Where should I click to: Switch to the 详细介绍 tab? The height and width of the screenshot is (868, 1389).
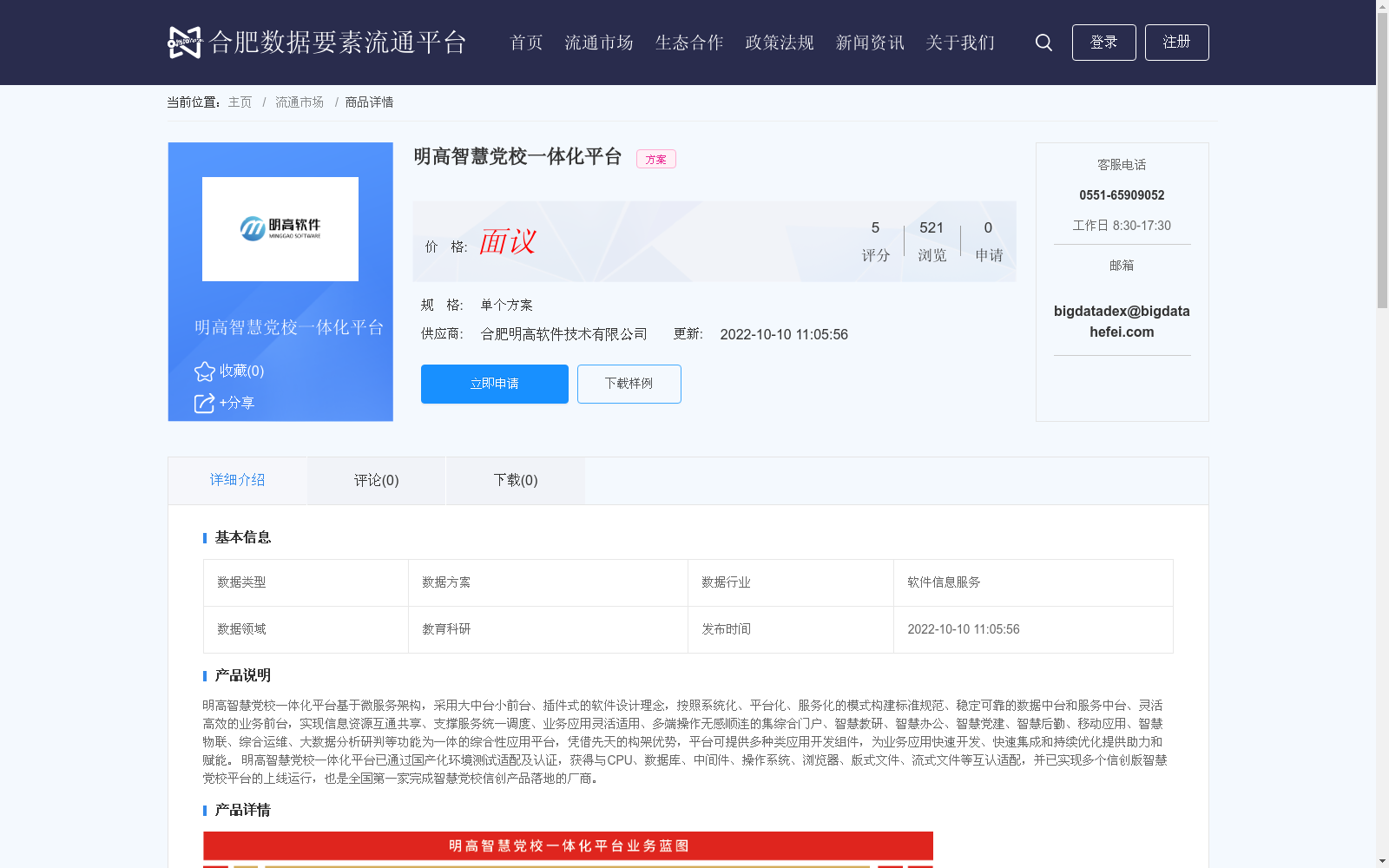coord(237,481)
